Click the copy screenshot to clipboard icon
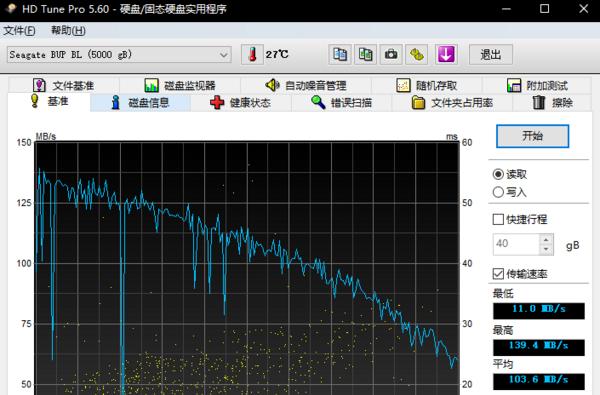Viewport: 600px width, 395px height. [x=365, y=54]
